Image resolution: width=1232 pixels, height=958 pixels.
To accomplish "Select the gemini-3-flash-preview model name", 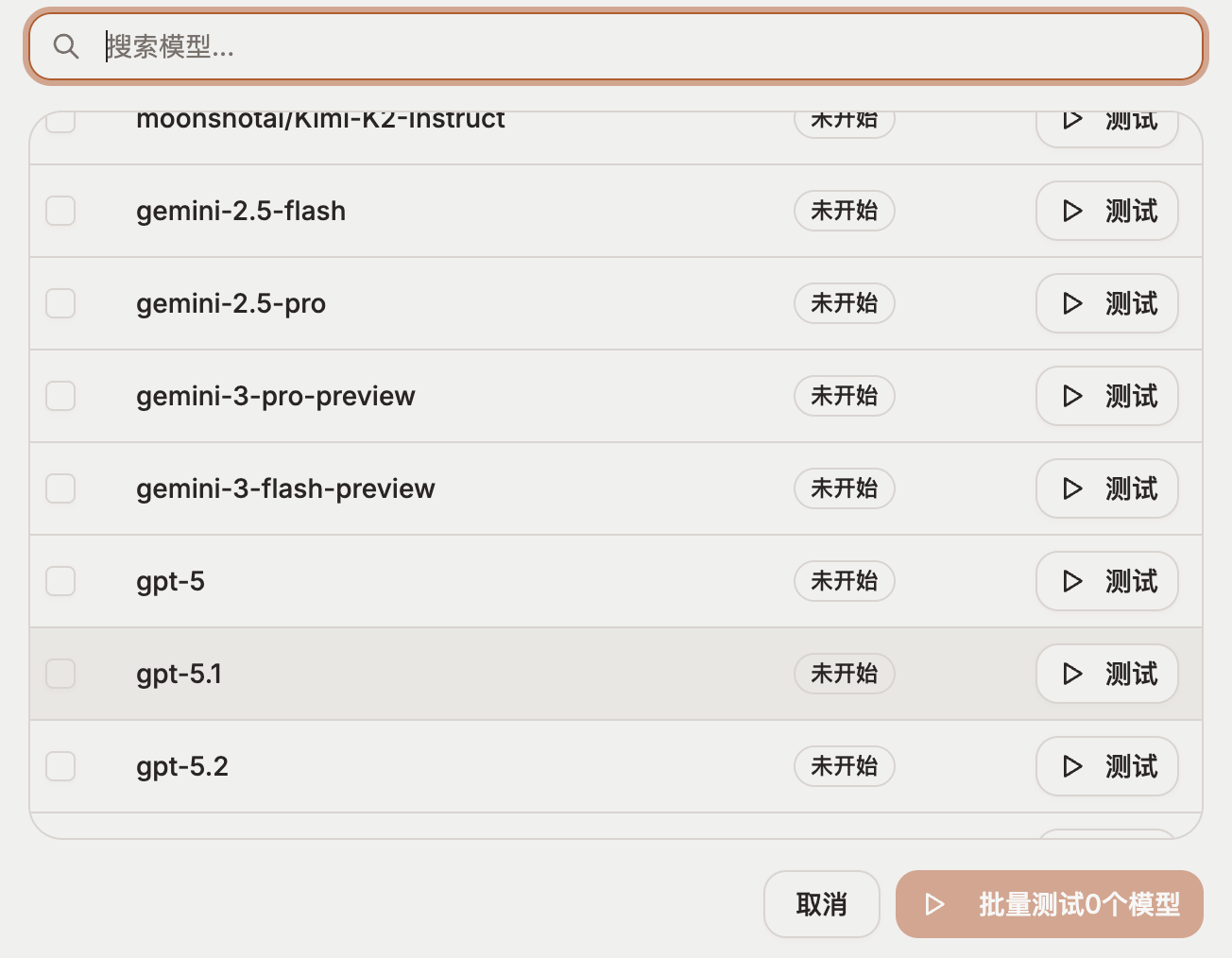I will [x=285, y=488].
